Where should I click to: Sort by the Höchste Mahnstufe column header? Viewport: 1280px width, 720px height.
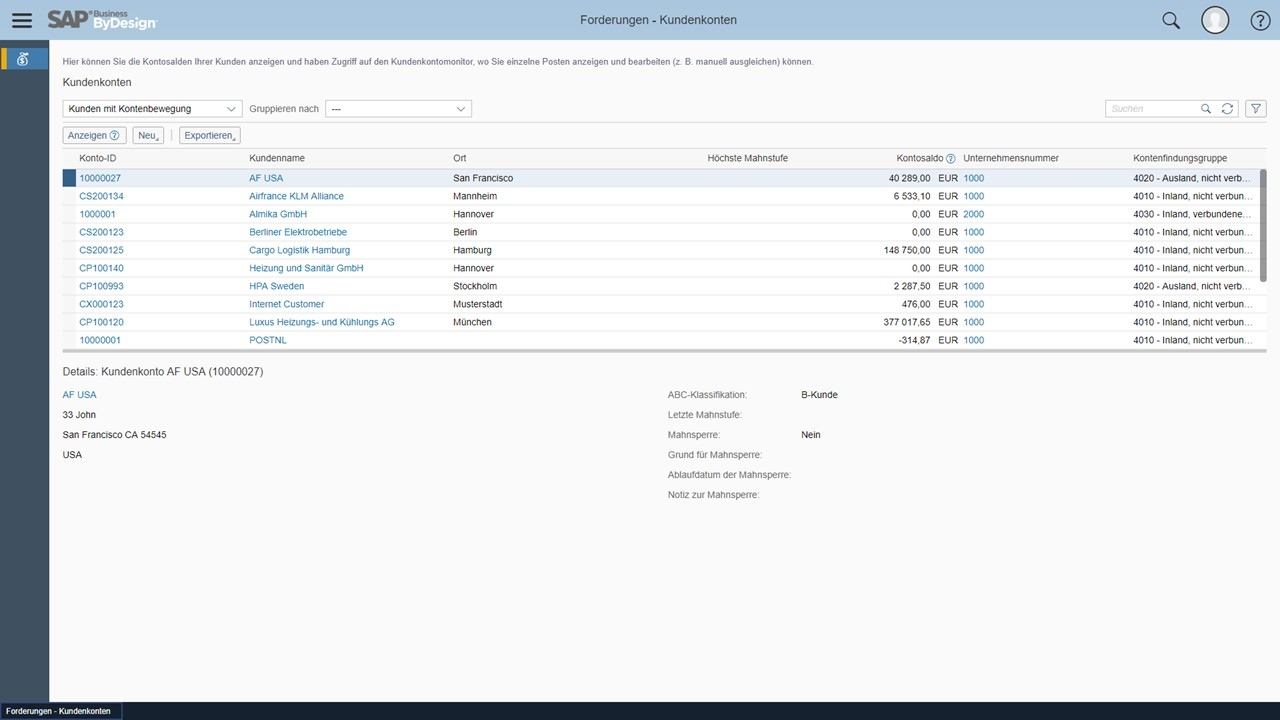coord(747,158)
